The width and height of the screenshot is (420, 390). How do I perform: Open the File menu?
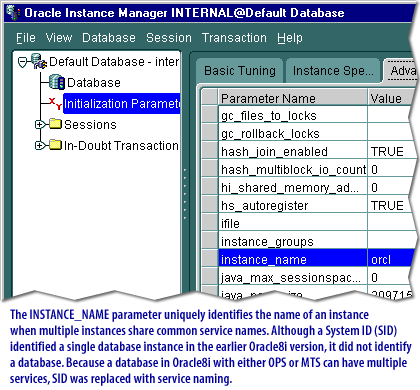click(26, 38)
